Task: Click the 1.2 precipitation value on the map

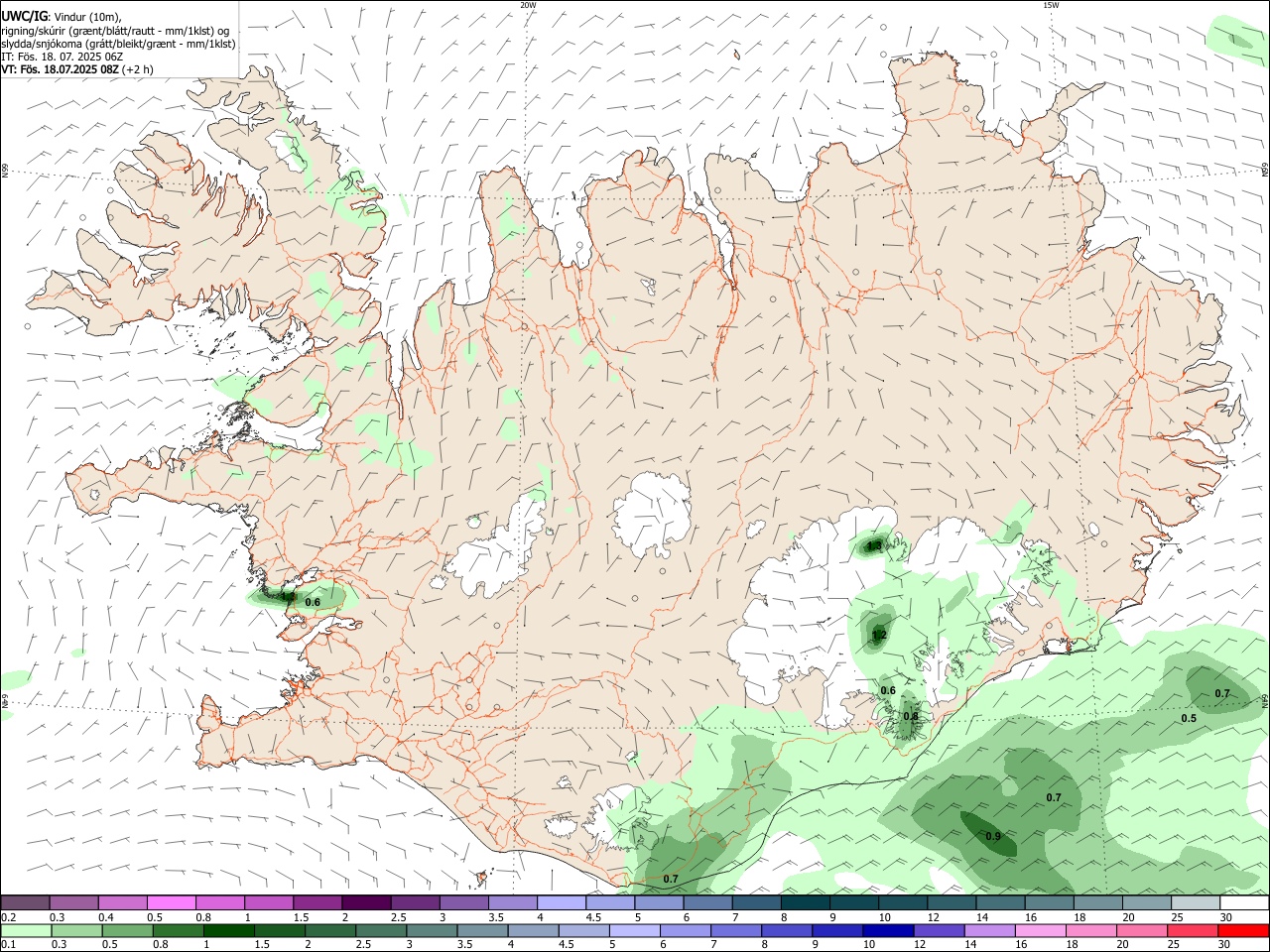Action: (x=878, y=637)
